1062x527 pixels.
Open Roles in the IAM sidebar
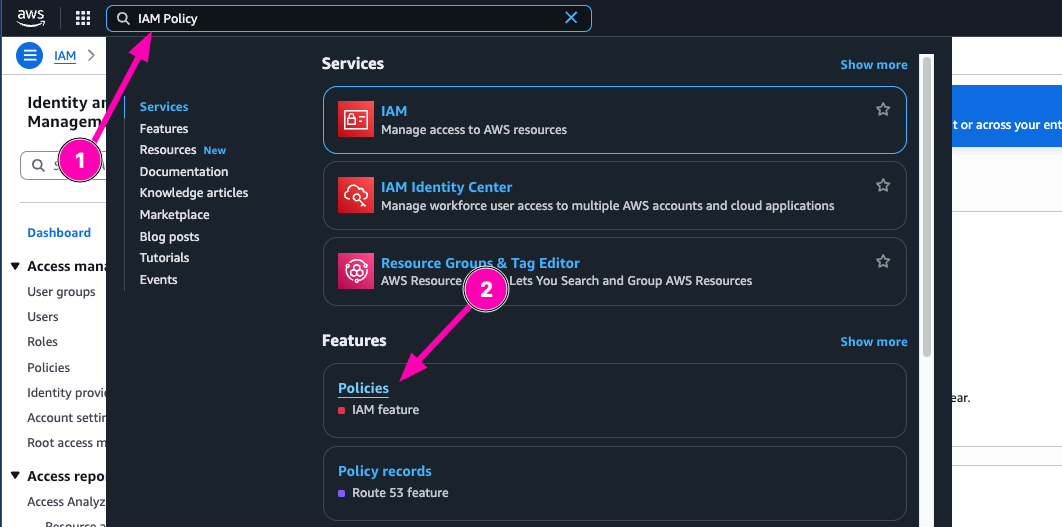point(43,342)
